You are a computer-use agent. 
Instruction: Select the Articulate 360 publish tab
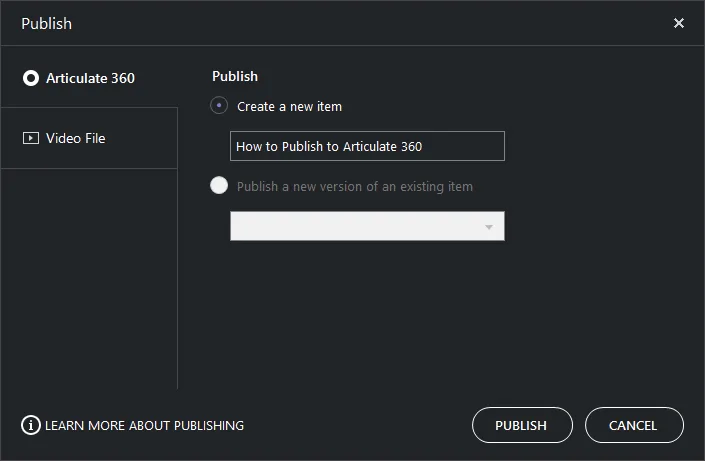click(x=89, y=78)
